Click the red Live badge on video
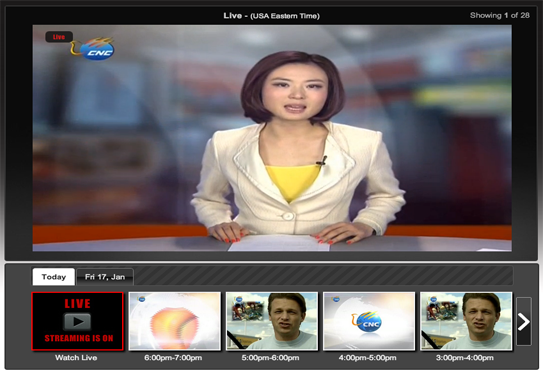Viewport: 543px width, 372px height. click(59, 37)
